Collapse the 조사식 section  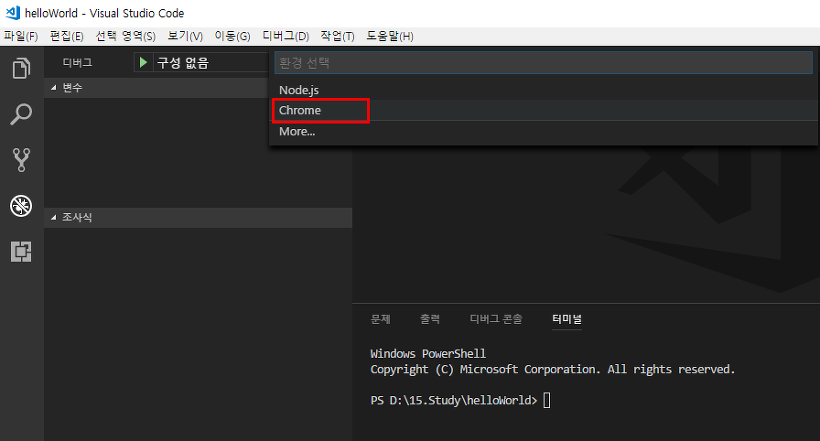[198, 217]
